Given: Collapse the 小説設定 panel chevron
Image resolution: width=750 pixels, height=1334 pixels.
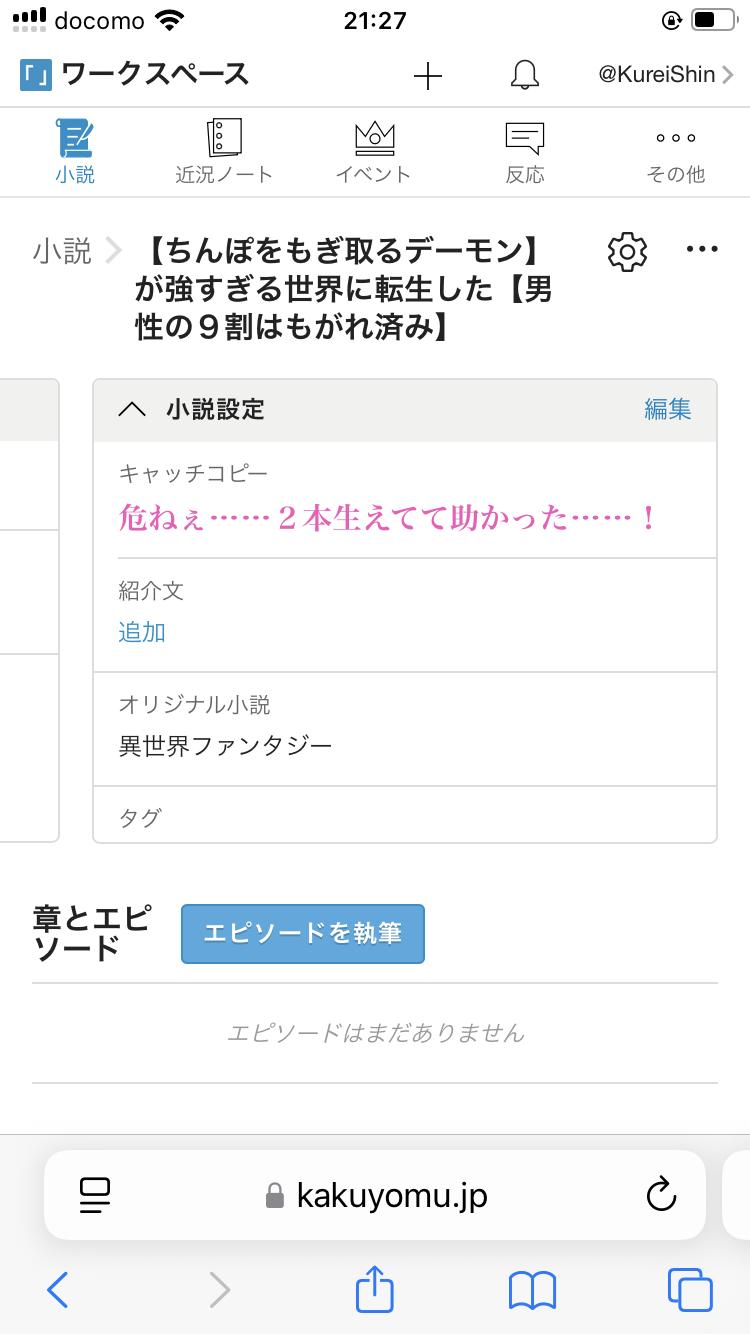Looking at the screenshot, I should click(x=131, y=409).
